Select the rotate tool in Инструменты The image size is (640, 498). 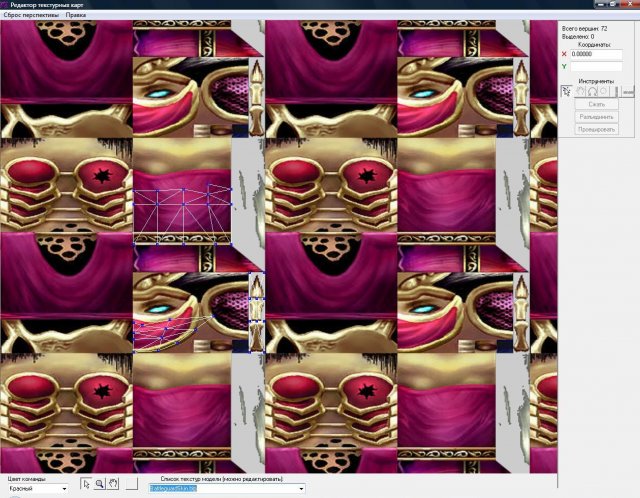pyautogui.click(x=592, y=91)
